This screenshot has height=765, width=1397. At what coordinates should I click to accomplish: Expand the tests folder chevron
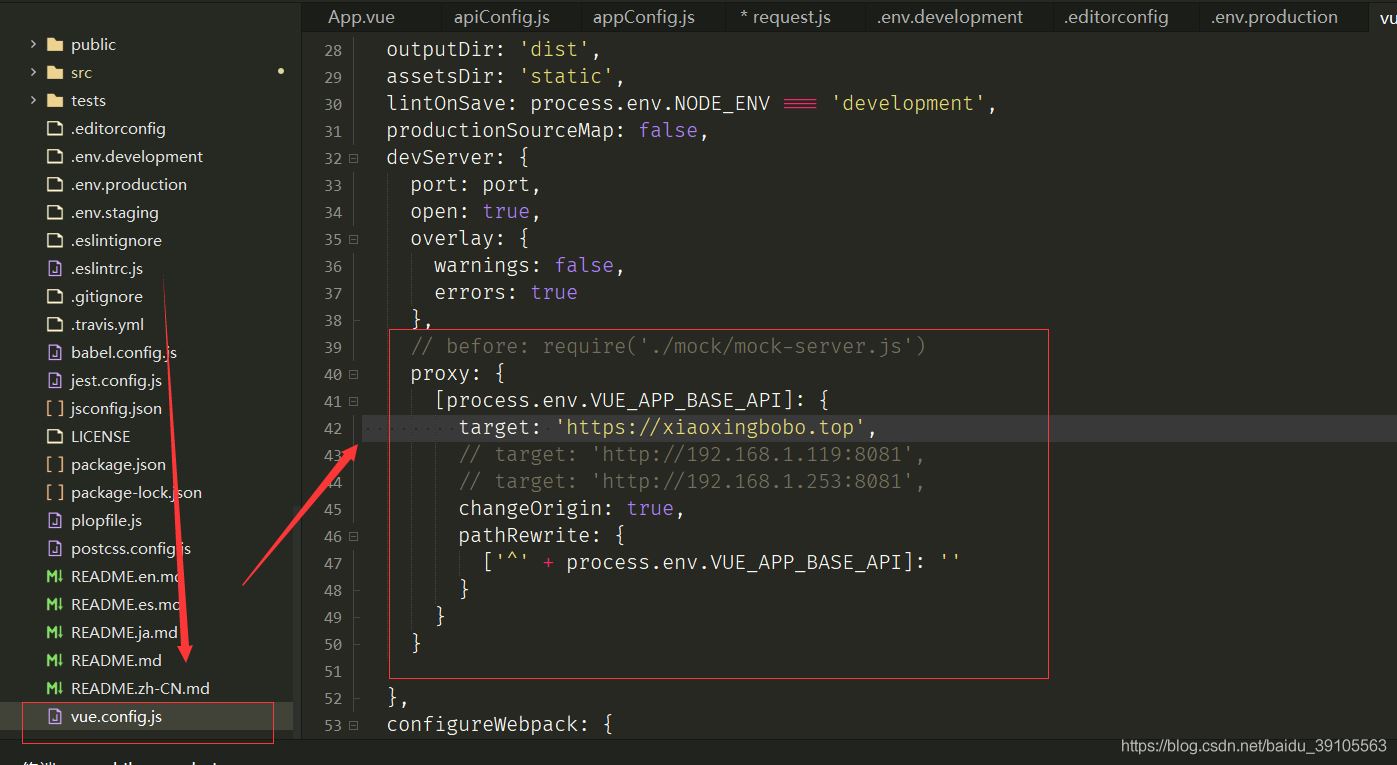coord(33,101)
